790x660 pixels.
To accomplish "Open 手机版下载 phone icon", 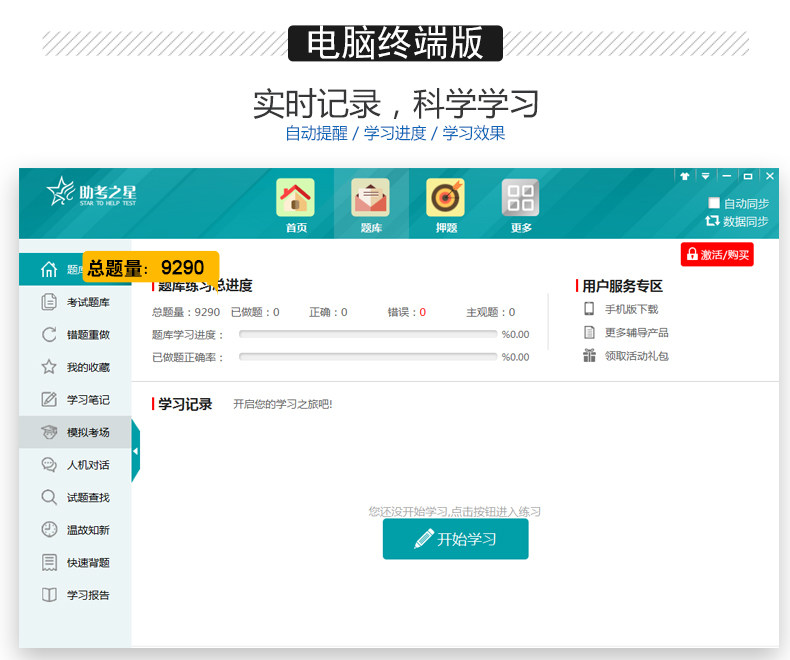I will pos(589,308).
